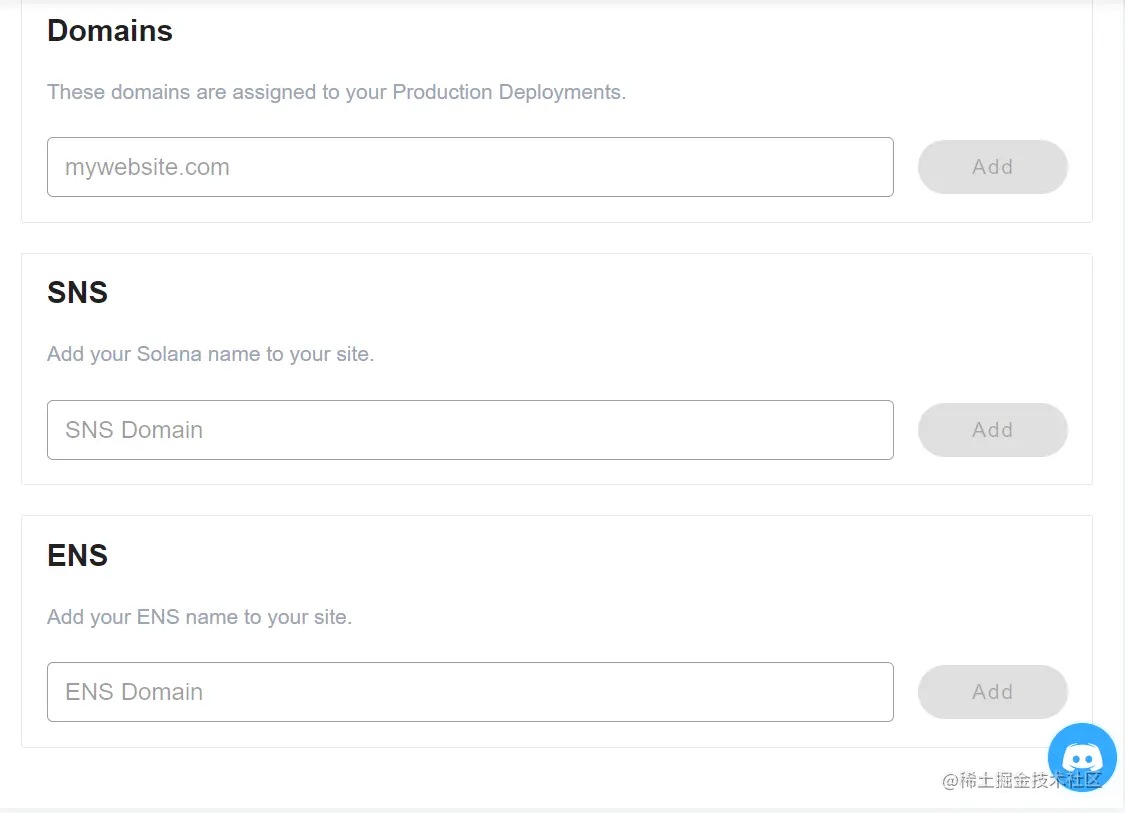This screenshot has width=1125, height=813.
Task: Click the Domains section heading
Action: (x=110, y=31)
